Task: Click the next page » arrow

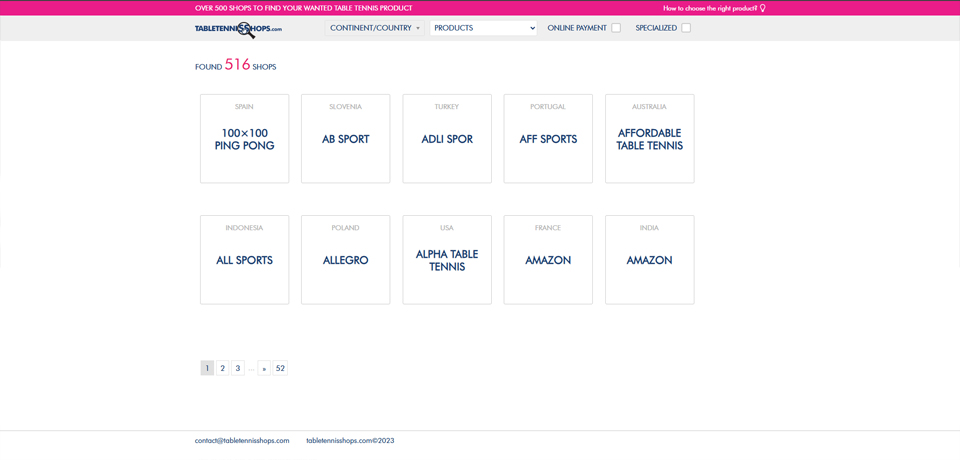Action: point(264,368)
